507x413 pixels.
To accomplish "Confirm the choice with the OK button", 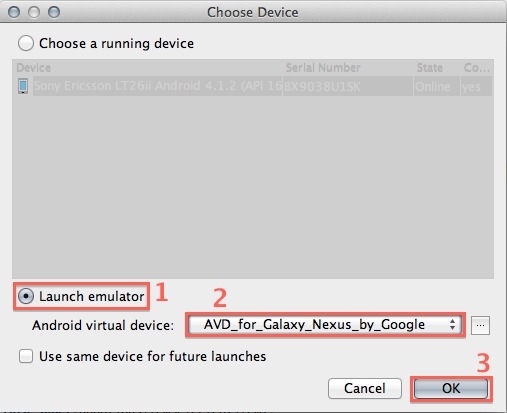I will 451,388.
